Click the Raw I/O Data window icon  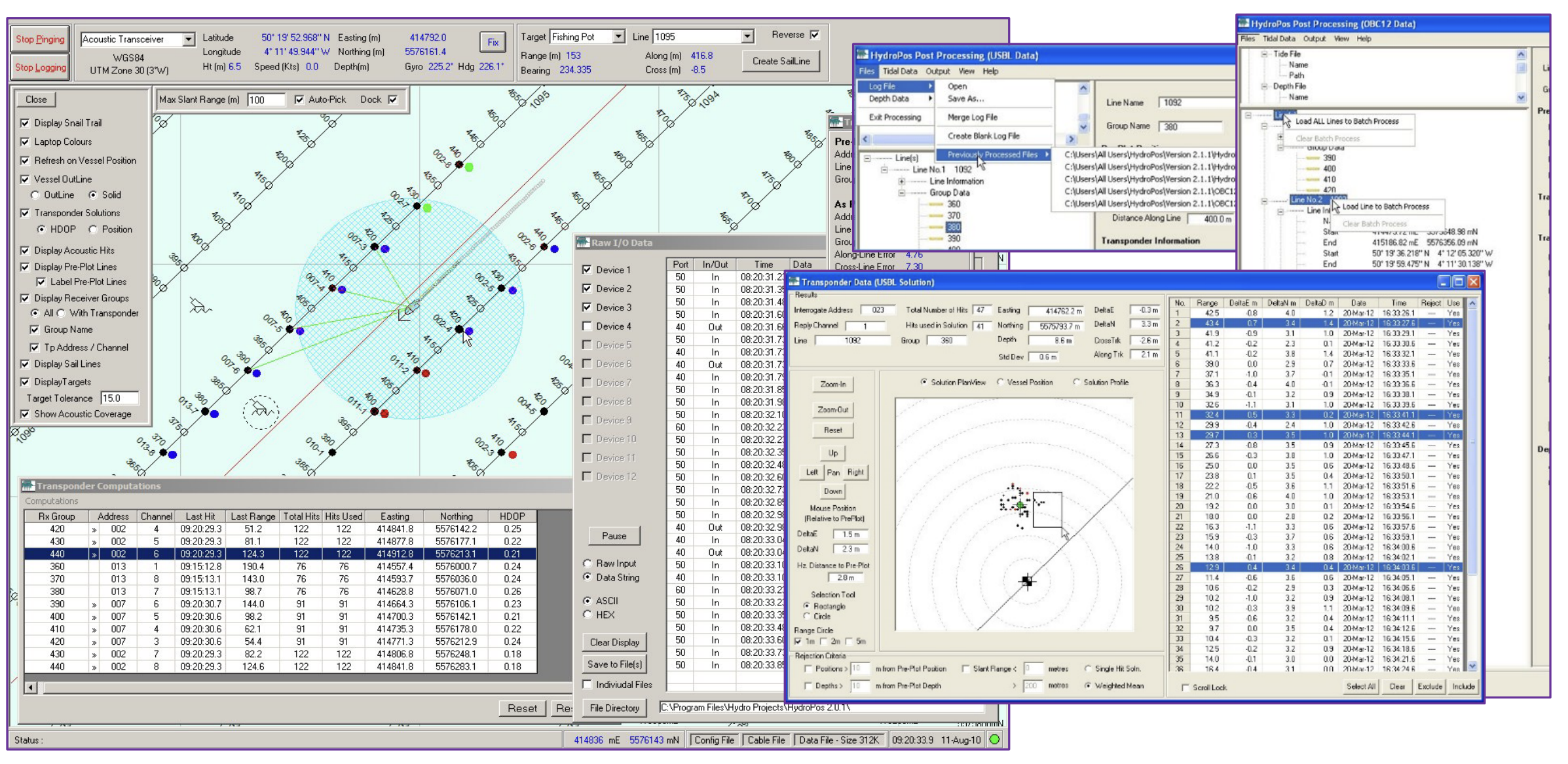click(x=583, y=242)
